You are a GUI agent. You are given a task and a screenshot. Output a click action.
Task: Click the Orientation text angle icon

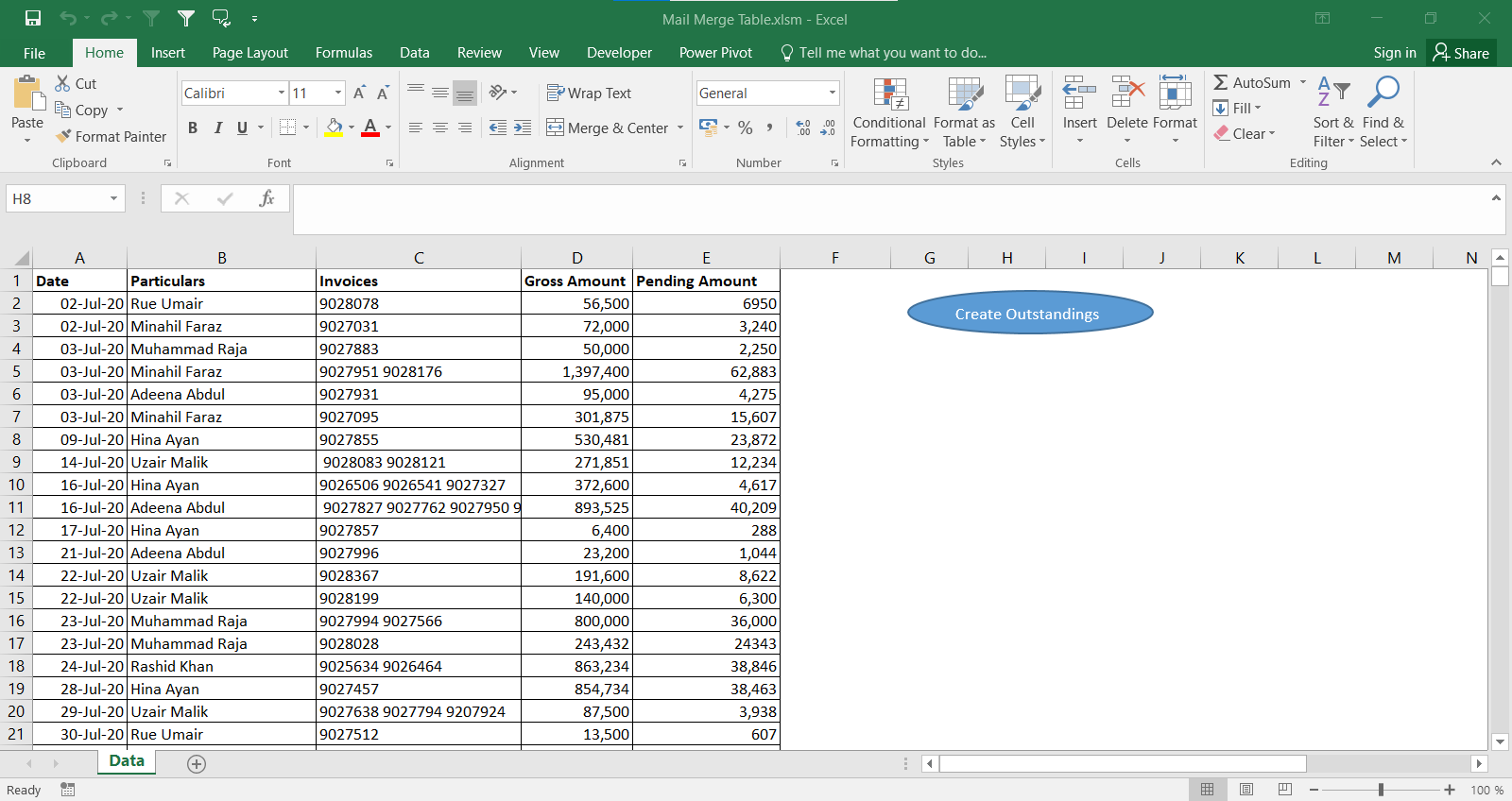point(498,93)
